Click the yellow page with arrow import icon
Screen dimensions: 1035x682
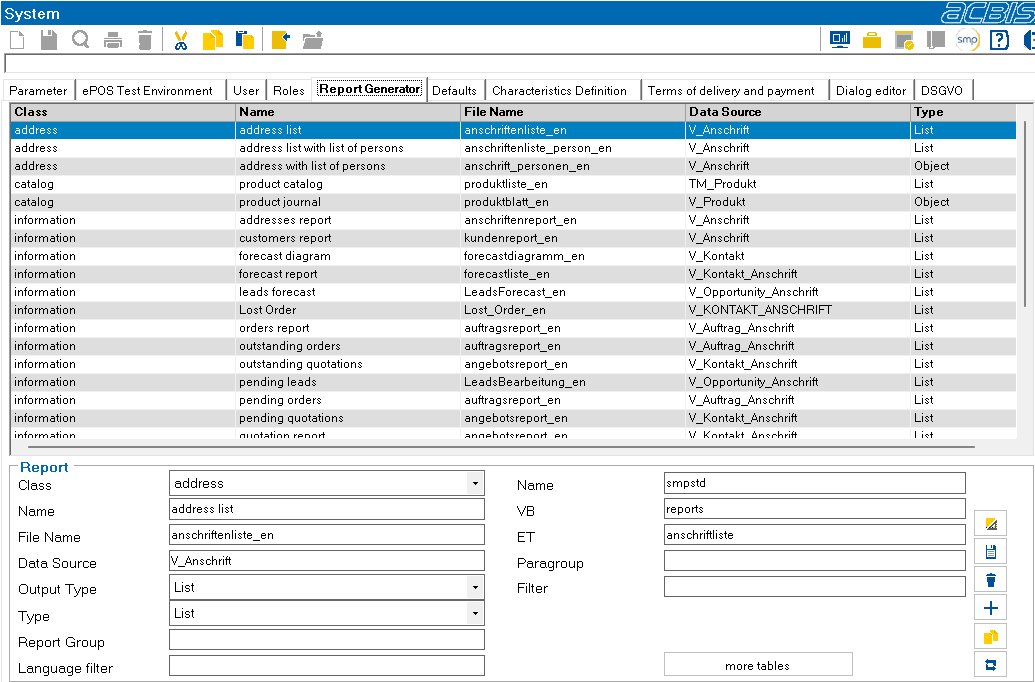pyautogui.click(x=281, y=40)
